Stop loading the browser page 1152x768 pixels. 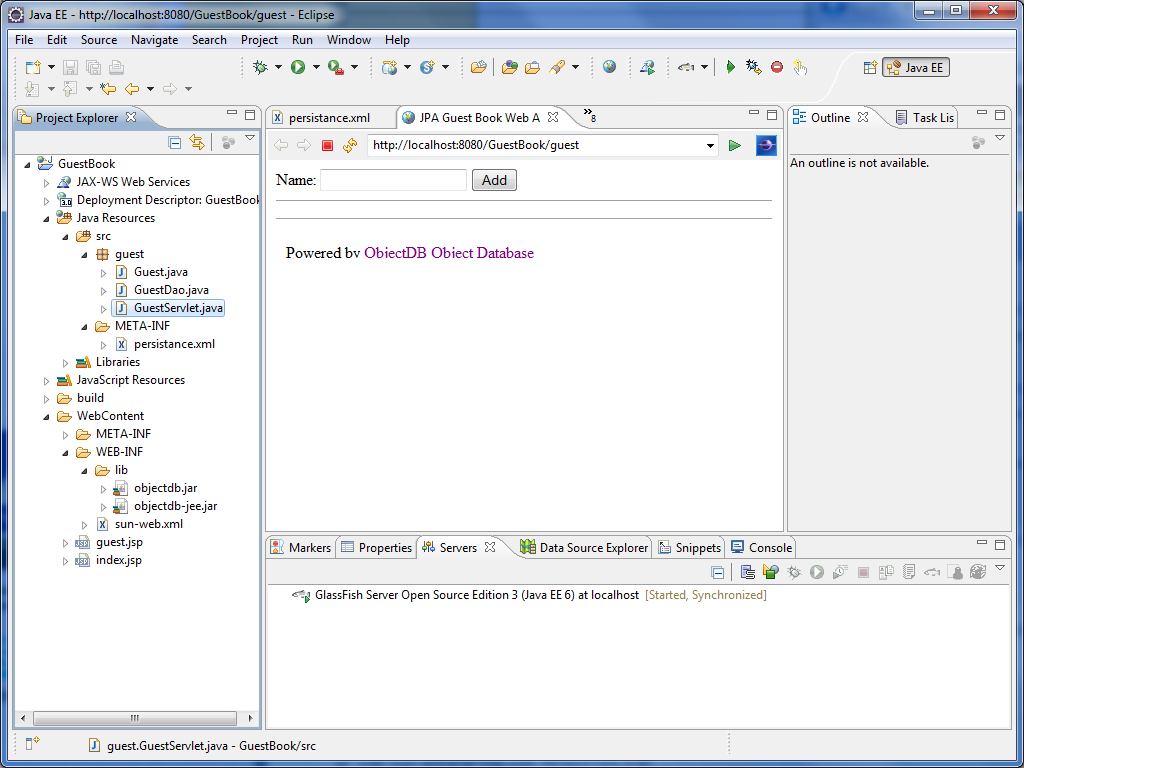(x=328, y=146)
